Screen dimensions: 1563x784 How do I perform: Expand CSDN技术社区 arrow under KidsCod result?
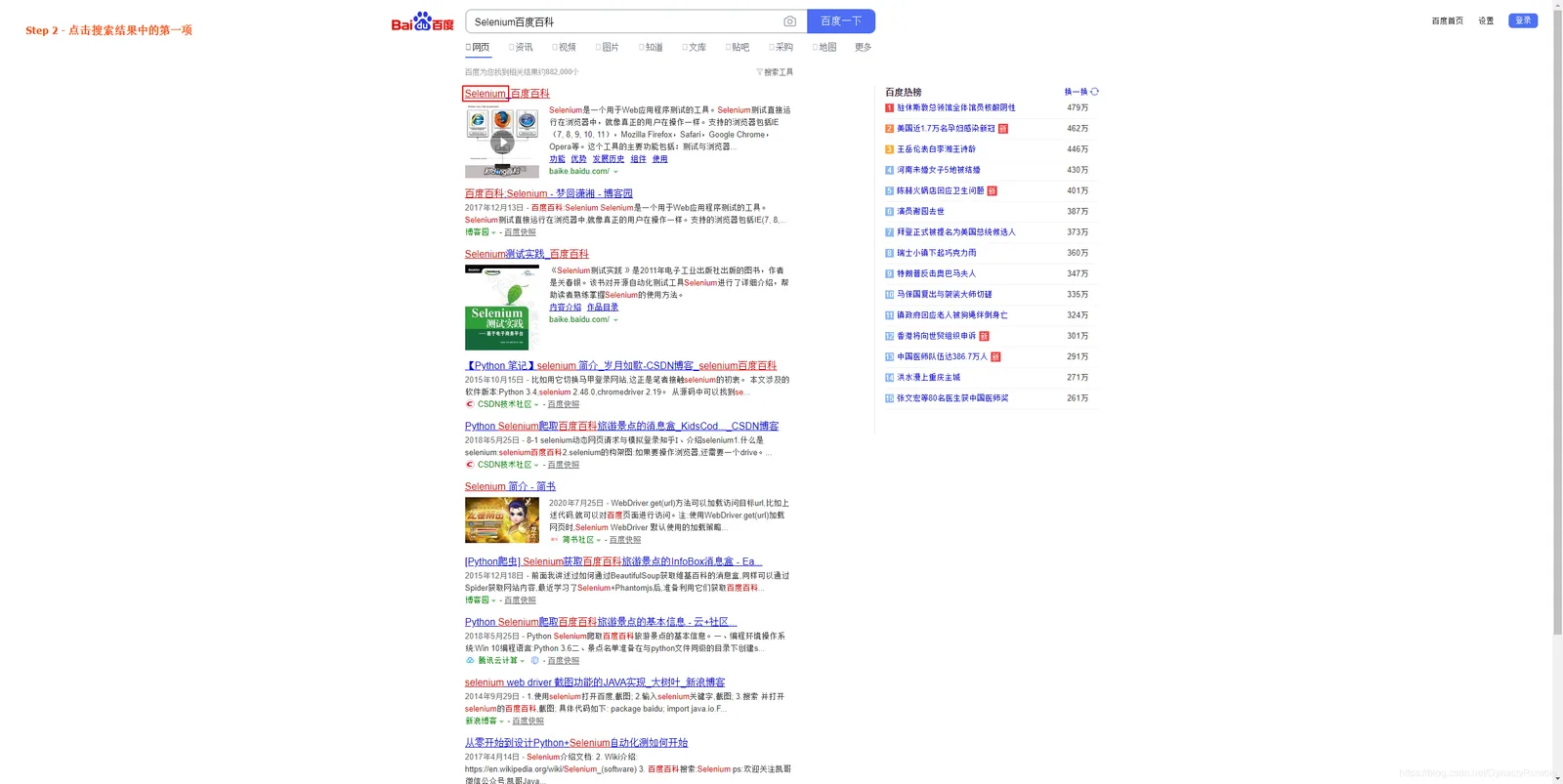[x=536, y=465]
